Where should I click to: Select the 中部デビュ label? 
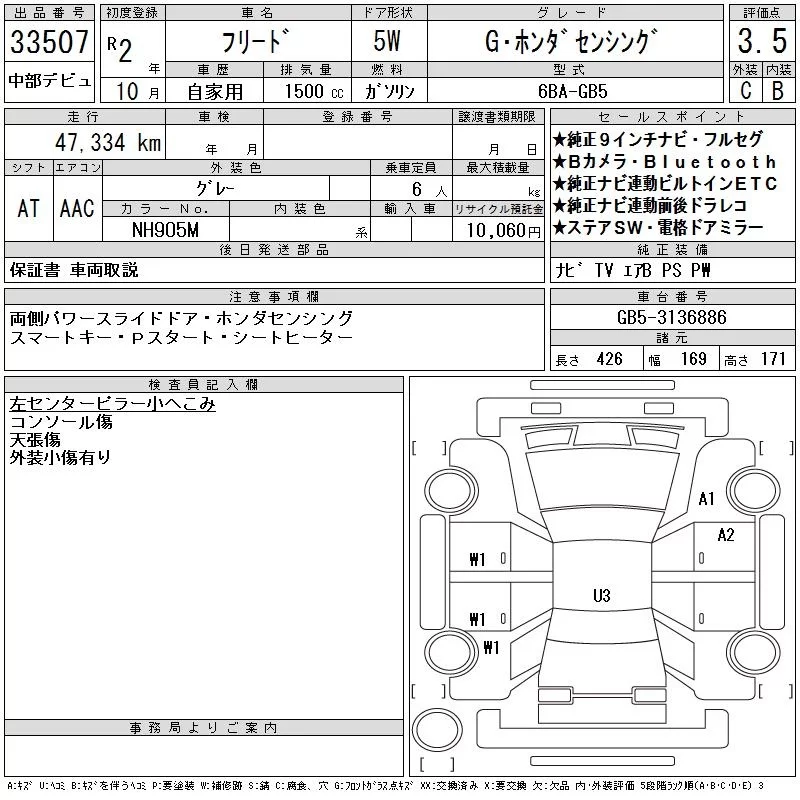pyautogui.click(x=49, y=80)
